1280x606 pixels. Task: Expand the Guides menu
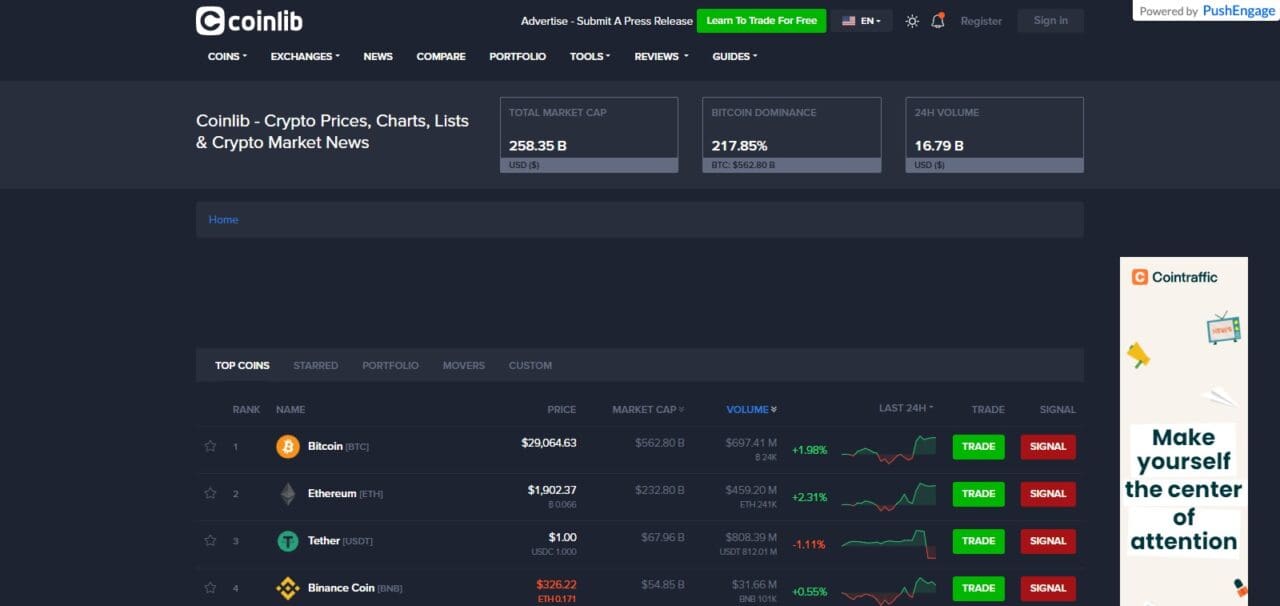click(735, 56)
